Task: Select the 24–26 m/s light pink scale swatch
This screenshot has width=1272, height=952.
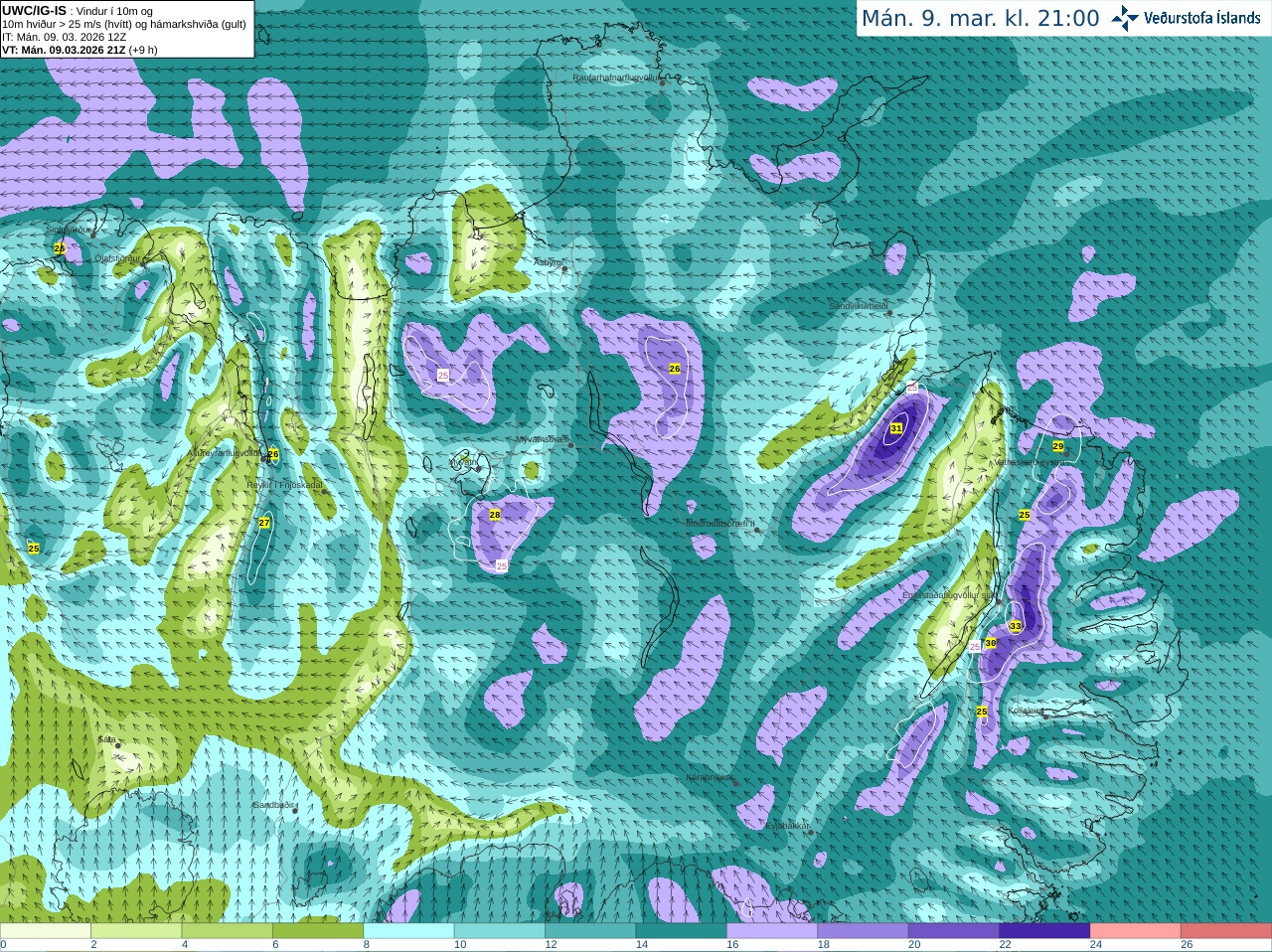Action: (x=1136, y=931)
